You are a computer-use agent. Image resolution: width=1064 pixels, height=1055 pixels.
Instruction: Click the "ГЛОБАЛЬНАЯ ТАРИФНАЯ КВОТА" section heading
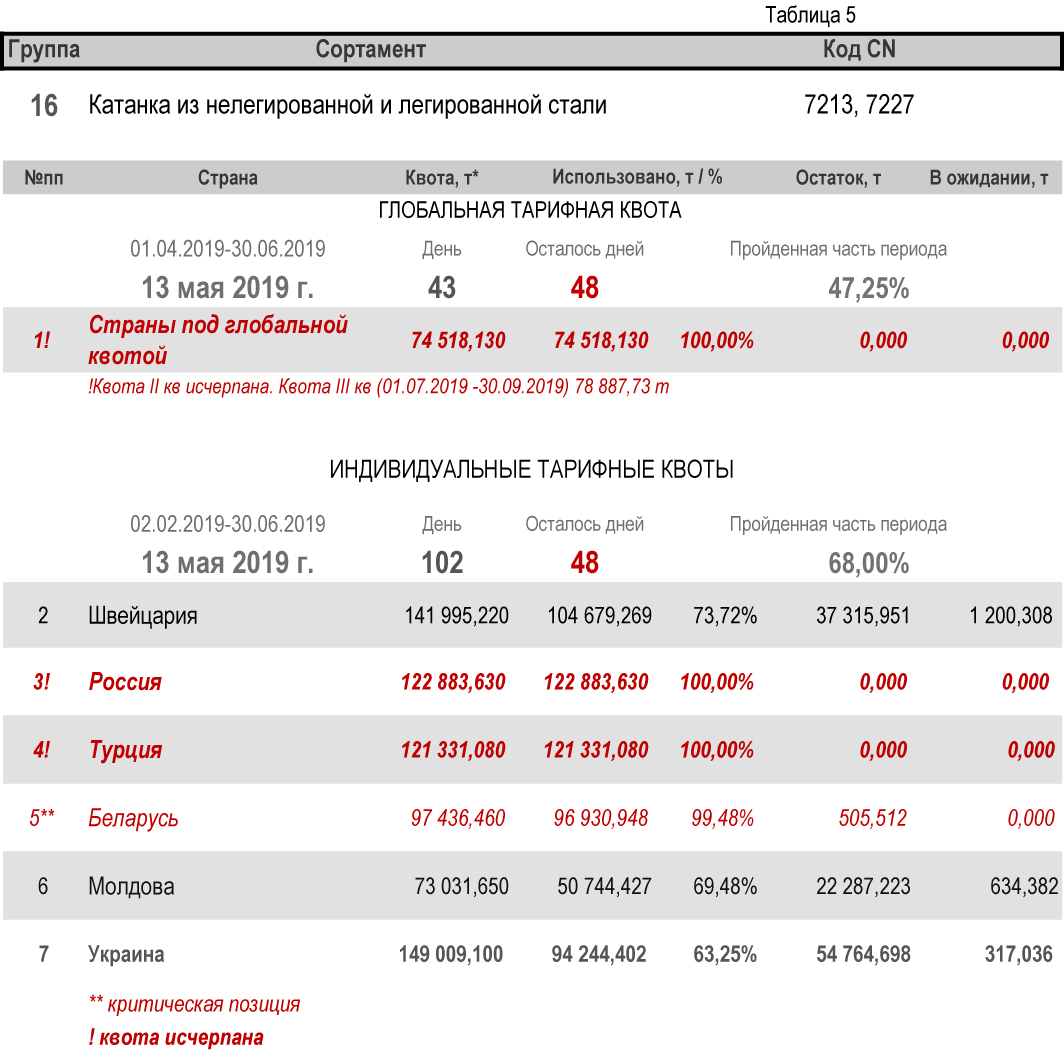pyautogui.click(x=530, y=211)
